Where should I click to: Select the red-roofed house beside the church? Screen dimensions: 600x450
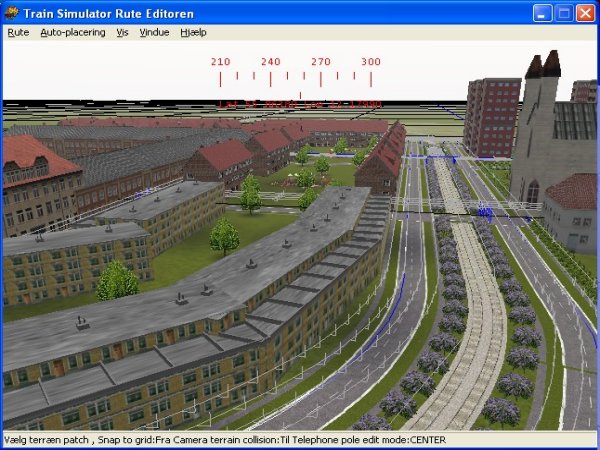(572, 210)
